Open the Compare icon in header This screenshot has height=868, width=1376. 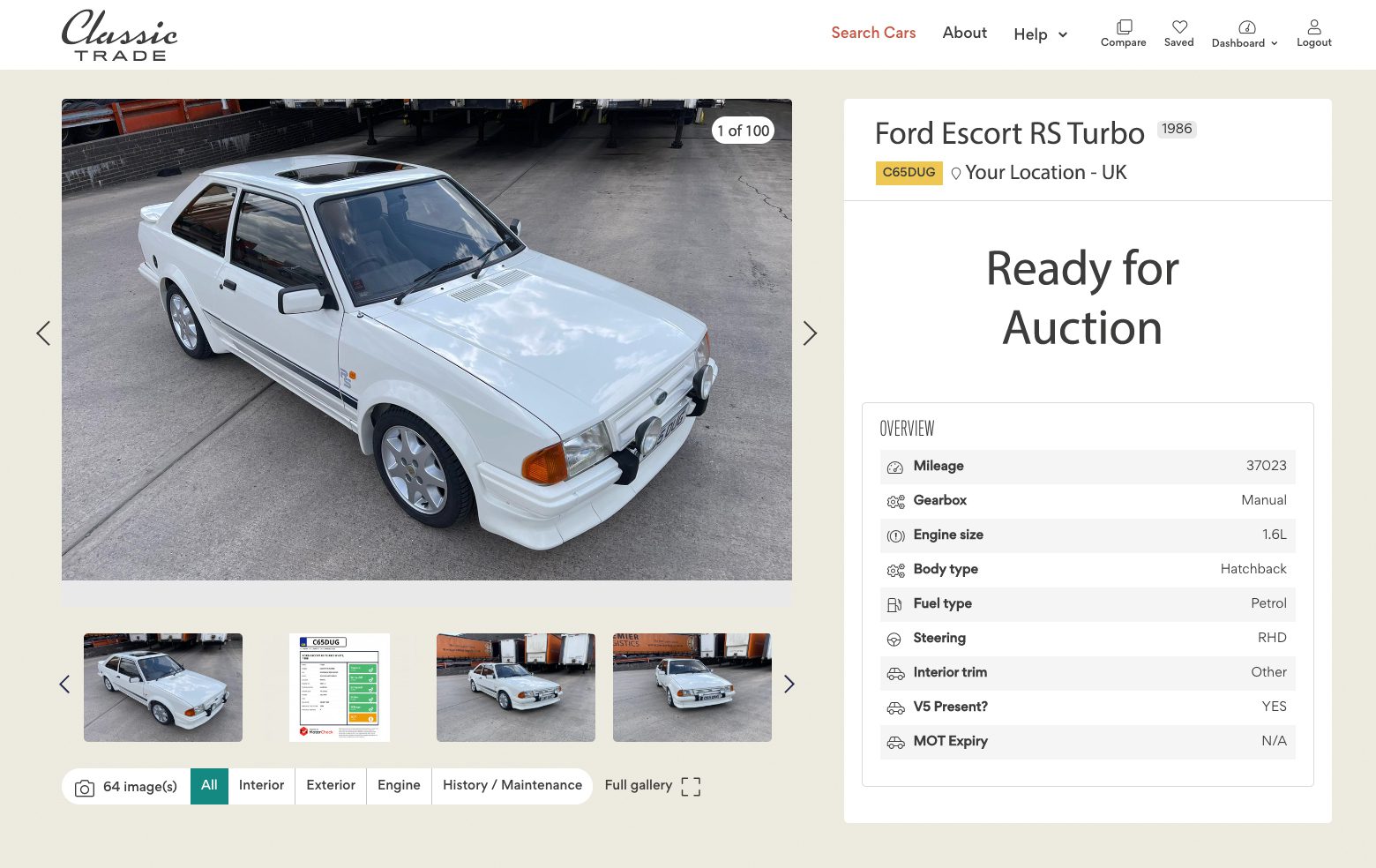[x=1124, y=26]
